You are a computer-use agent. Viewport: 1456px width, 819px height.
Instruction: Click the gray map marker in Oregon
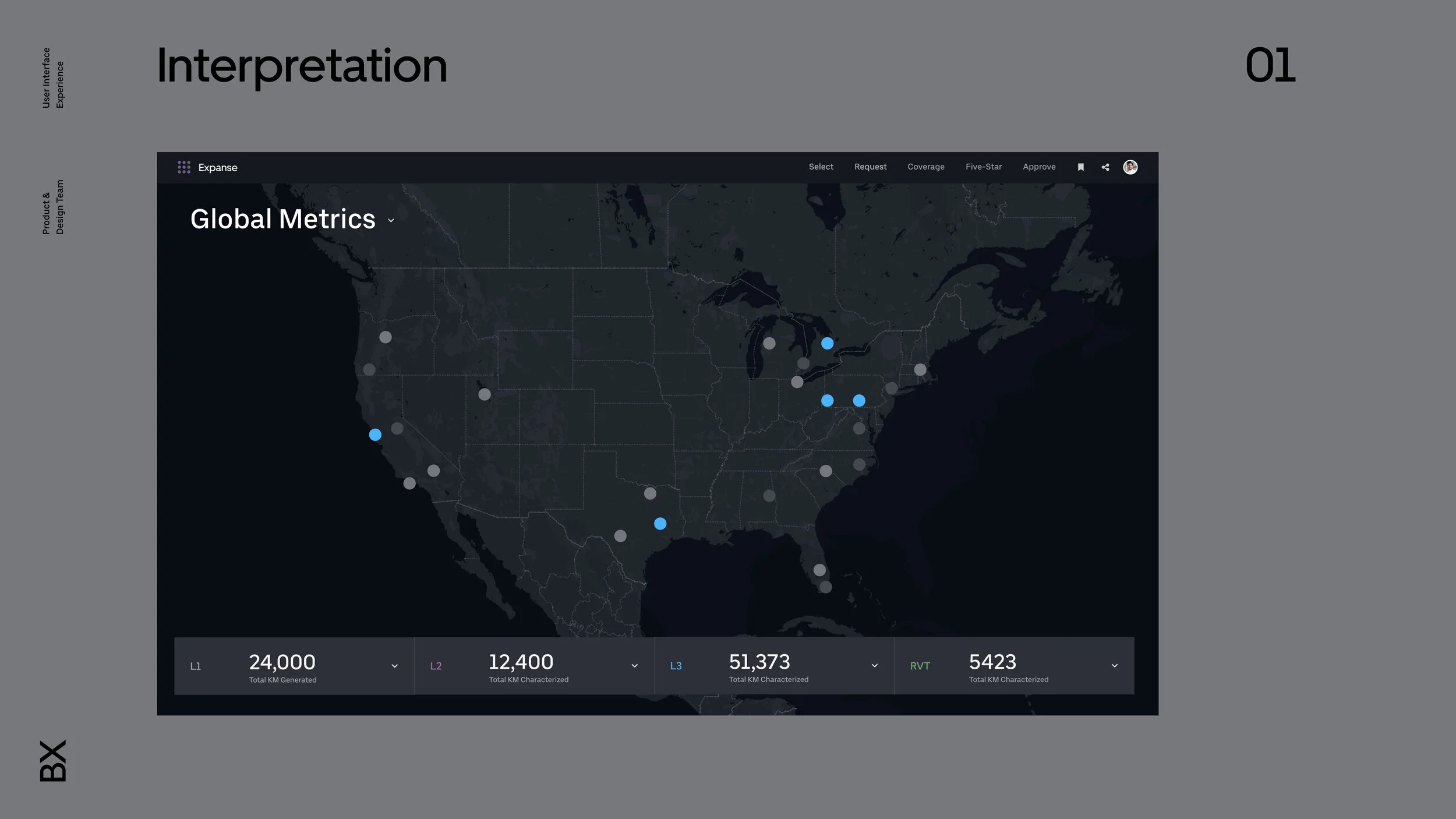[386, 337]
